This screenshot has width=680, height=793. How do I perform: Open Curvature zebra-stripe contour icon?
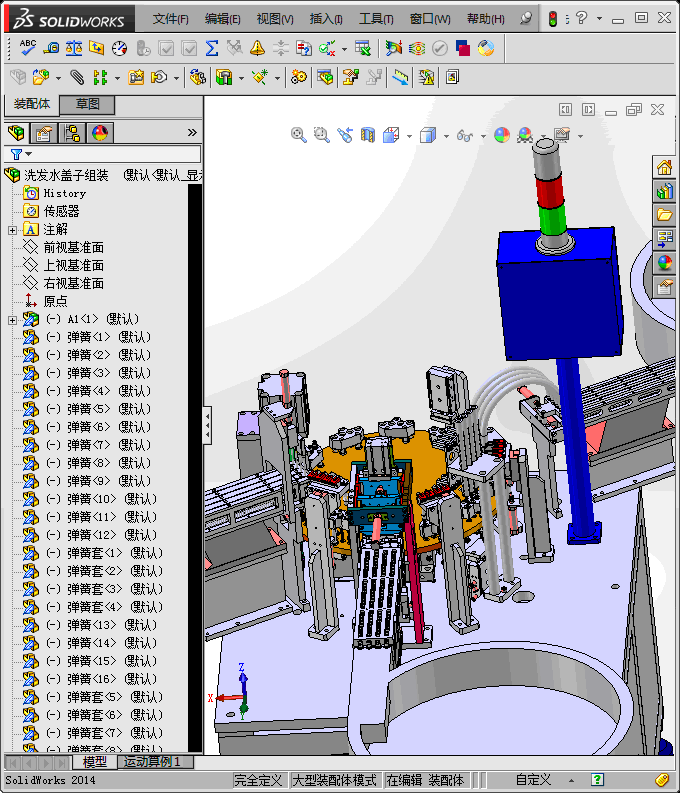[417, 49]
